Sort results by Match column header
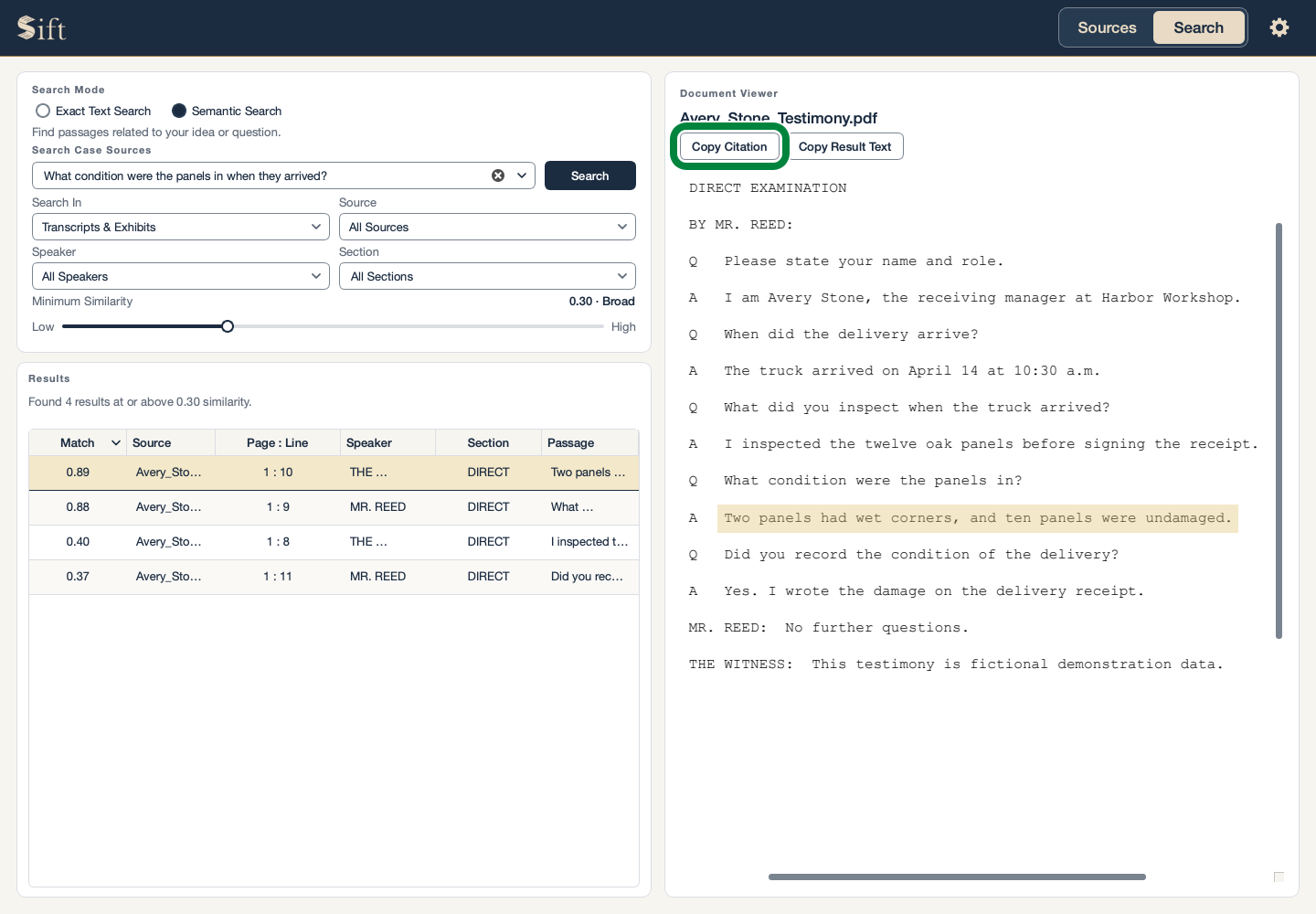 [x=78, y=442]
